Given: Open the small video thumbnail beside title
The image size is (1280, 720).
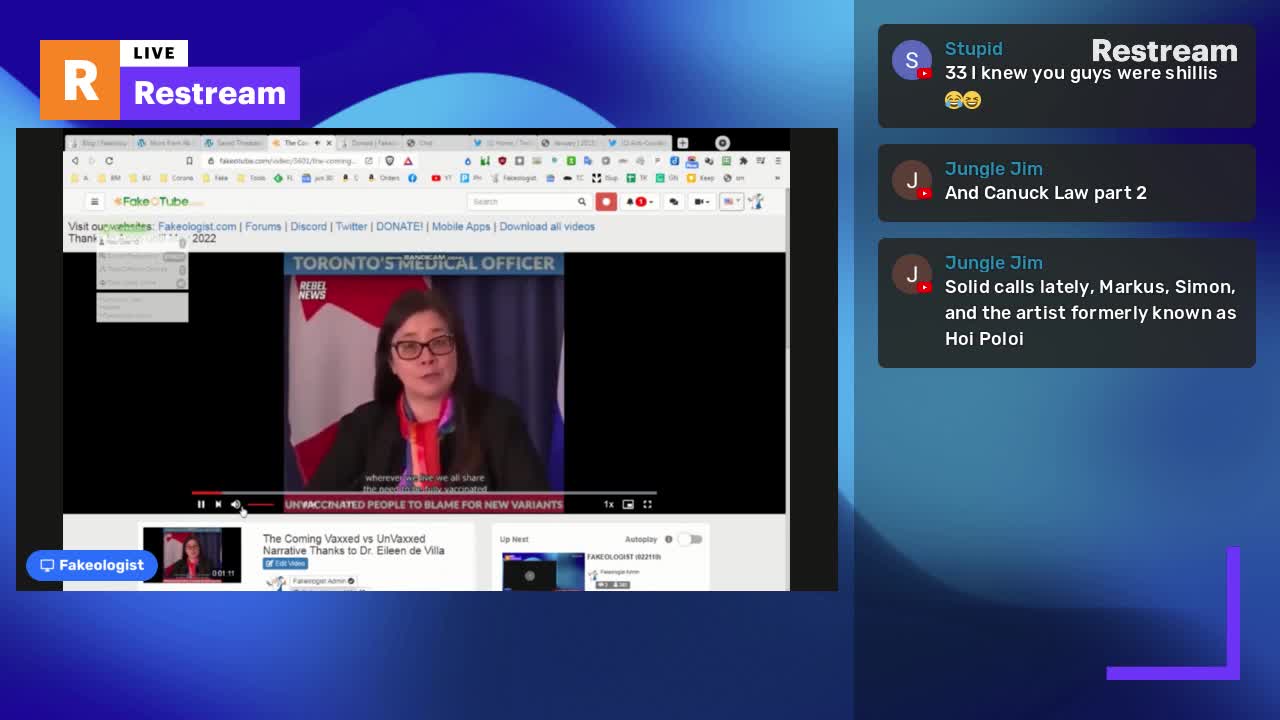Looking at the screenshot, I should [x=192, y=555].
